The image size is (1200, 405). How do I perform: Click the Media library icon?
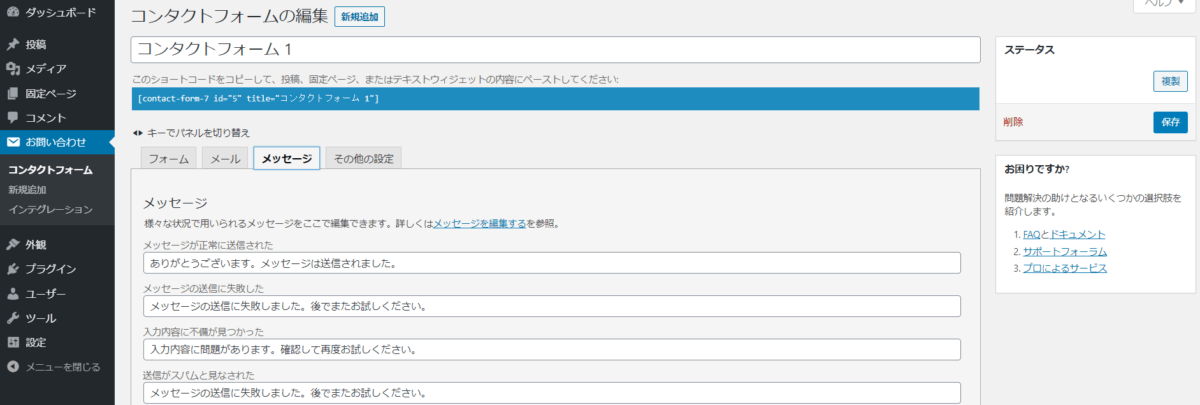click(x=13, y=69)
